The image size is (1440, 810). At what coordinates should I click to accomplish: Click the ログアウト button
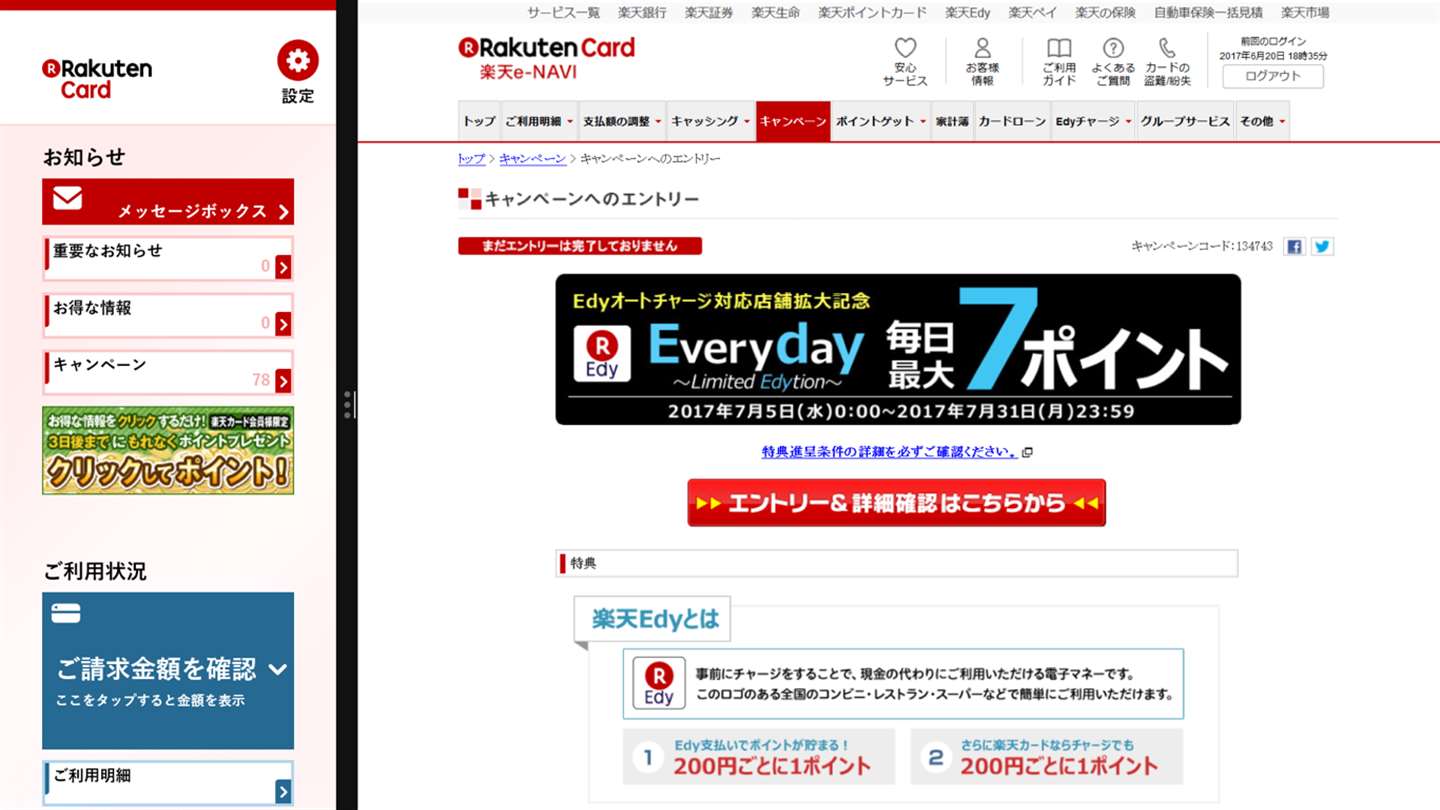tap(1273, 76)
